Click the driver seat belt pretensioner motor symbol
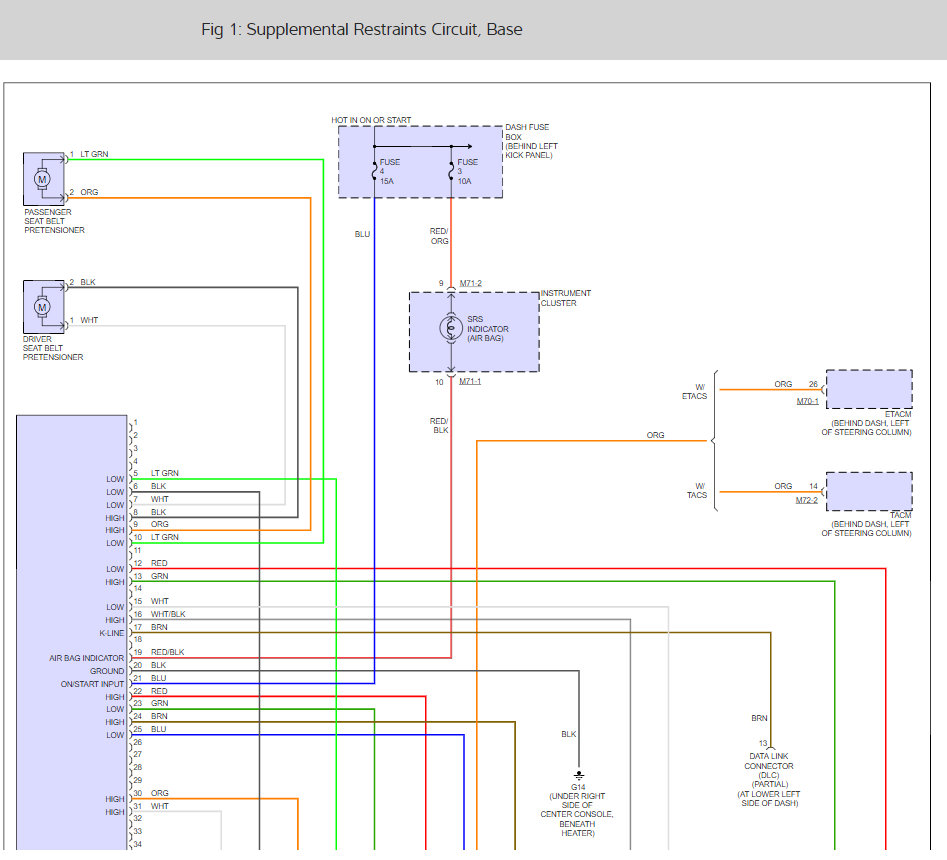 (42, 307)
